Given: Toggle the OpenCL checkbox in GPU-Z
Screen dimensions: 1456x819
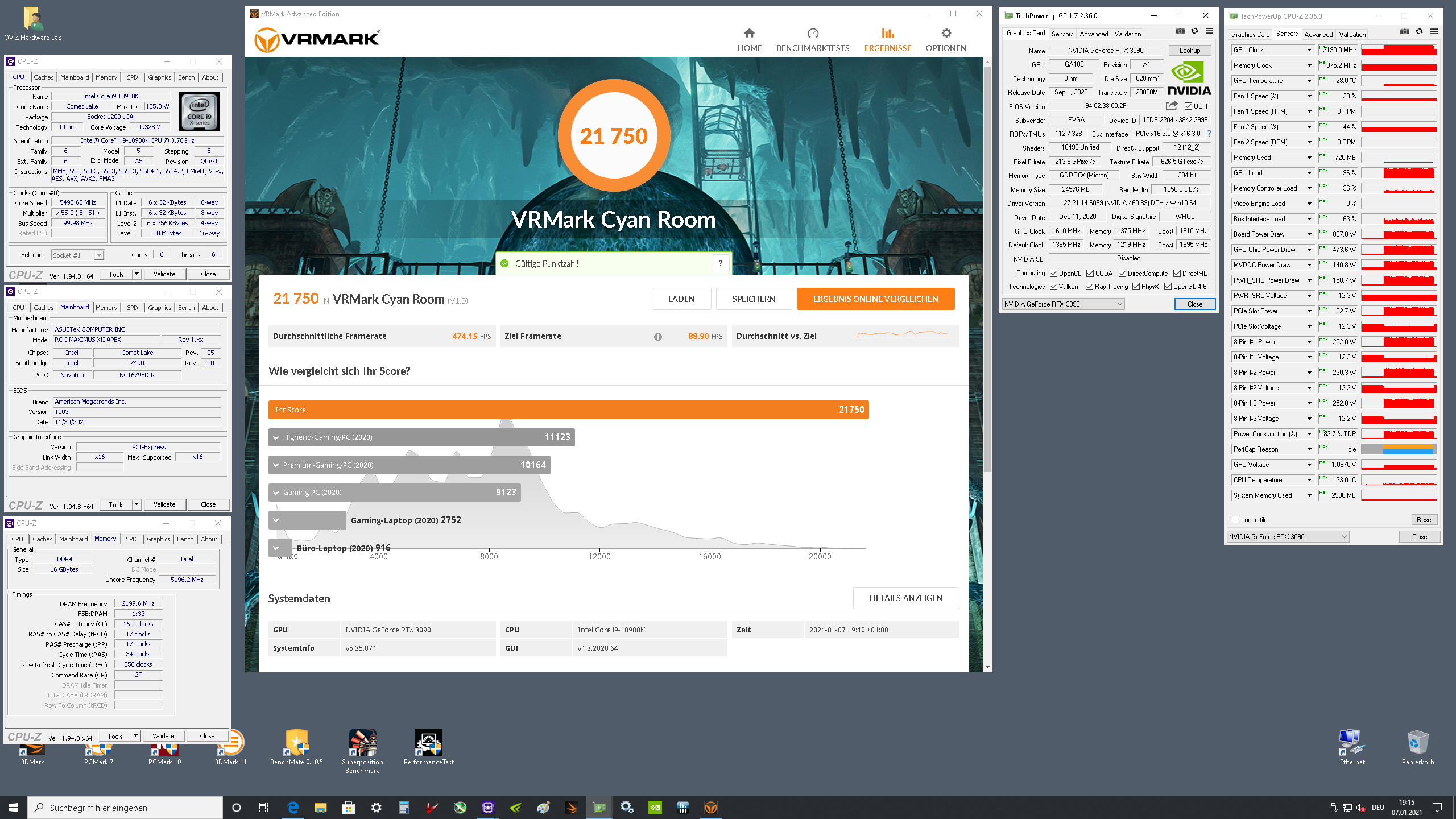Looking at the screenshot, I should point(1053,274).
